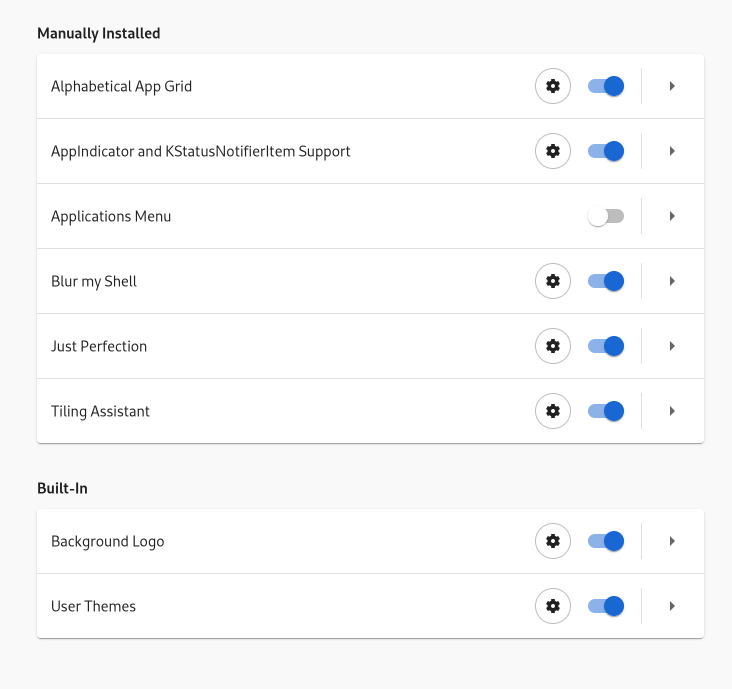Expand the Alphabetical App Grid row arrow
The image size is (732, 689).
point(672,86)
